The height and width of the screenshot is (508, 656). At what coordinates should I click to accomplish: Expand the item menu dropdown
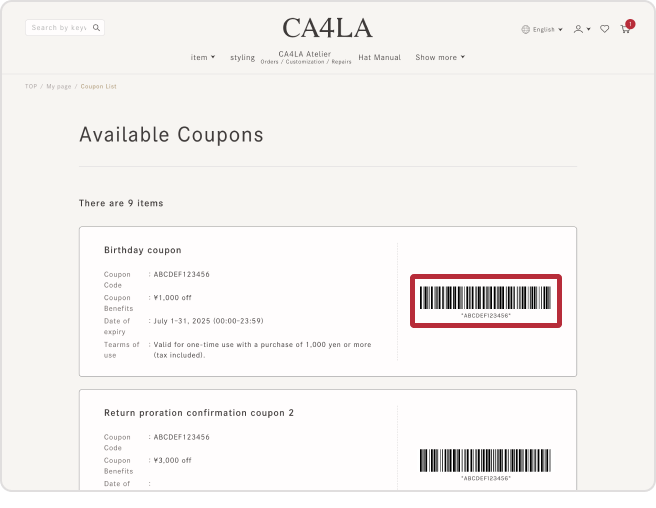(203, 57)
